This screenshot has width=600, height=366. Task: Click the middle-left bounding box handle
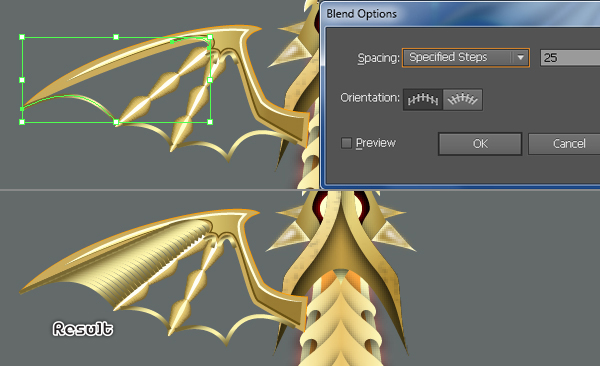tap(22, 80)
